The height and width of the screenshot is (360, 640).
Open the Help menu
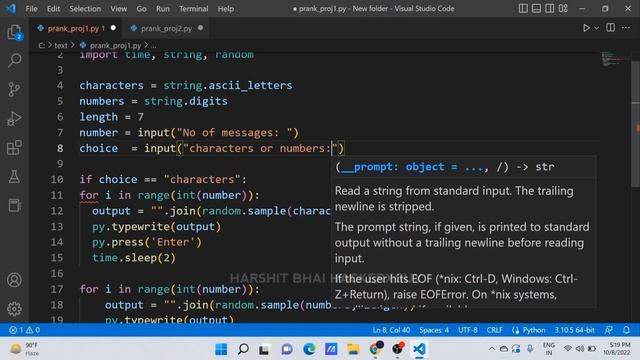225,9
